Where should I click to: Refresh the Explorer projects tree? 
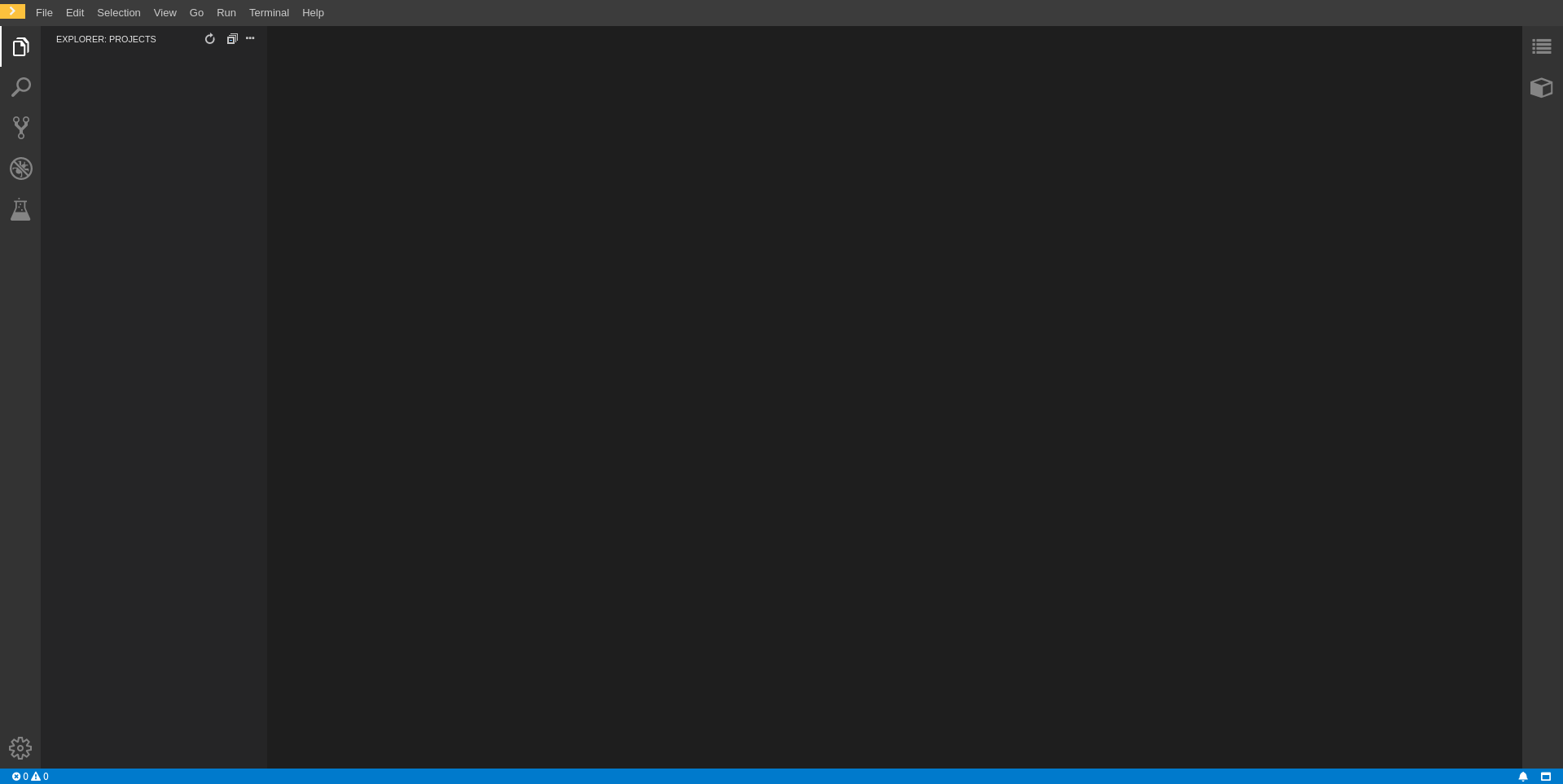pos(210,39)
